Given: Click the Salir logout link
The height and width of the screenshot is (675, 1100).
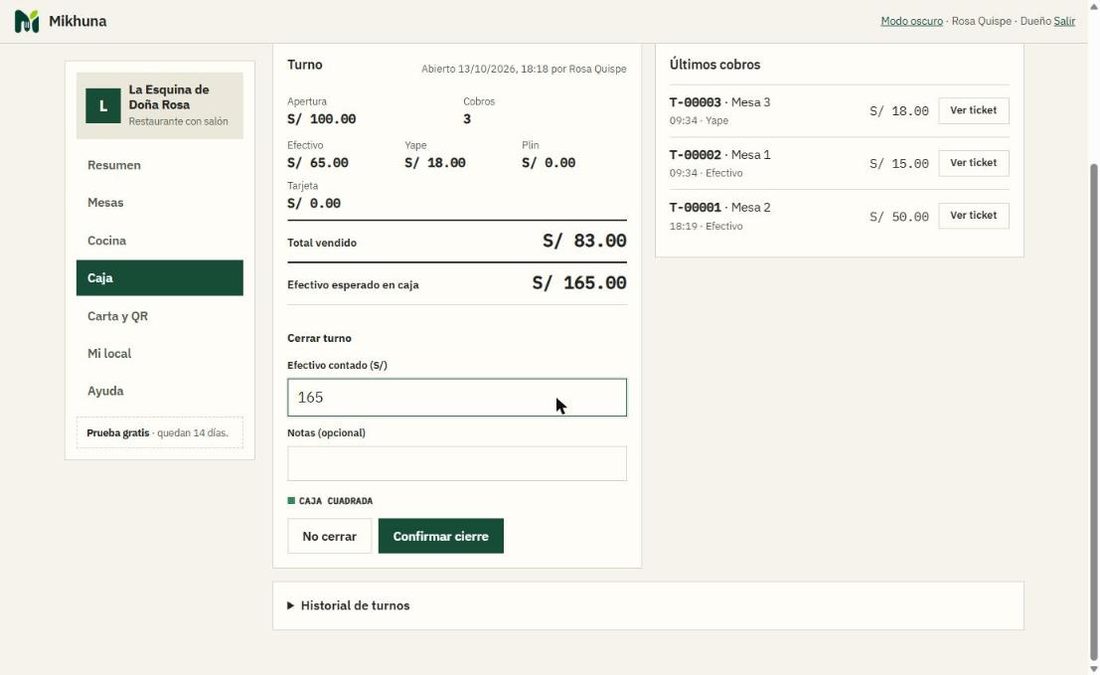Looking at the screenshot, I should 1064,21.
